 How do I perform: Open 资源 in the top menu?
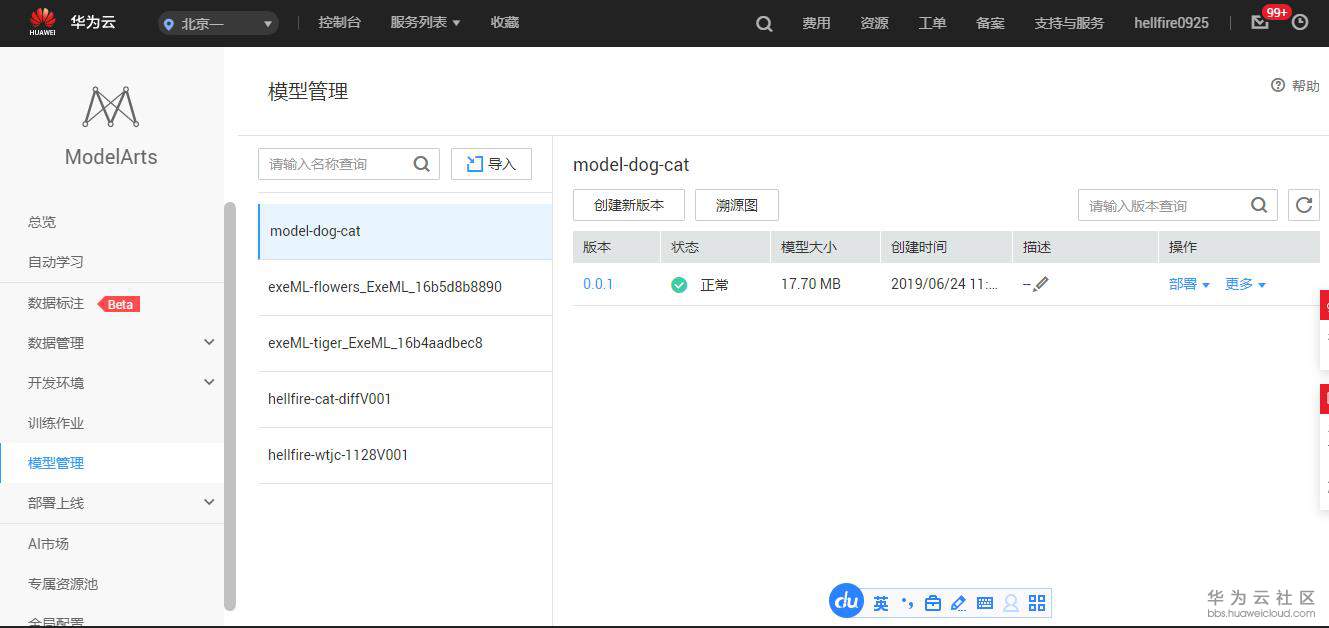coord(874,23)
